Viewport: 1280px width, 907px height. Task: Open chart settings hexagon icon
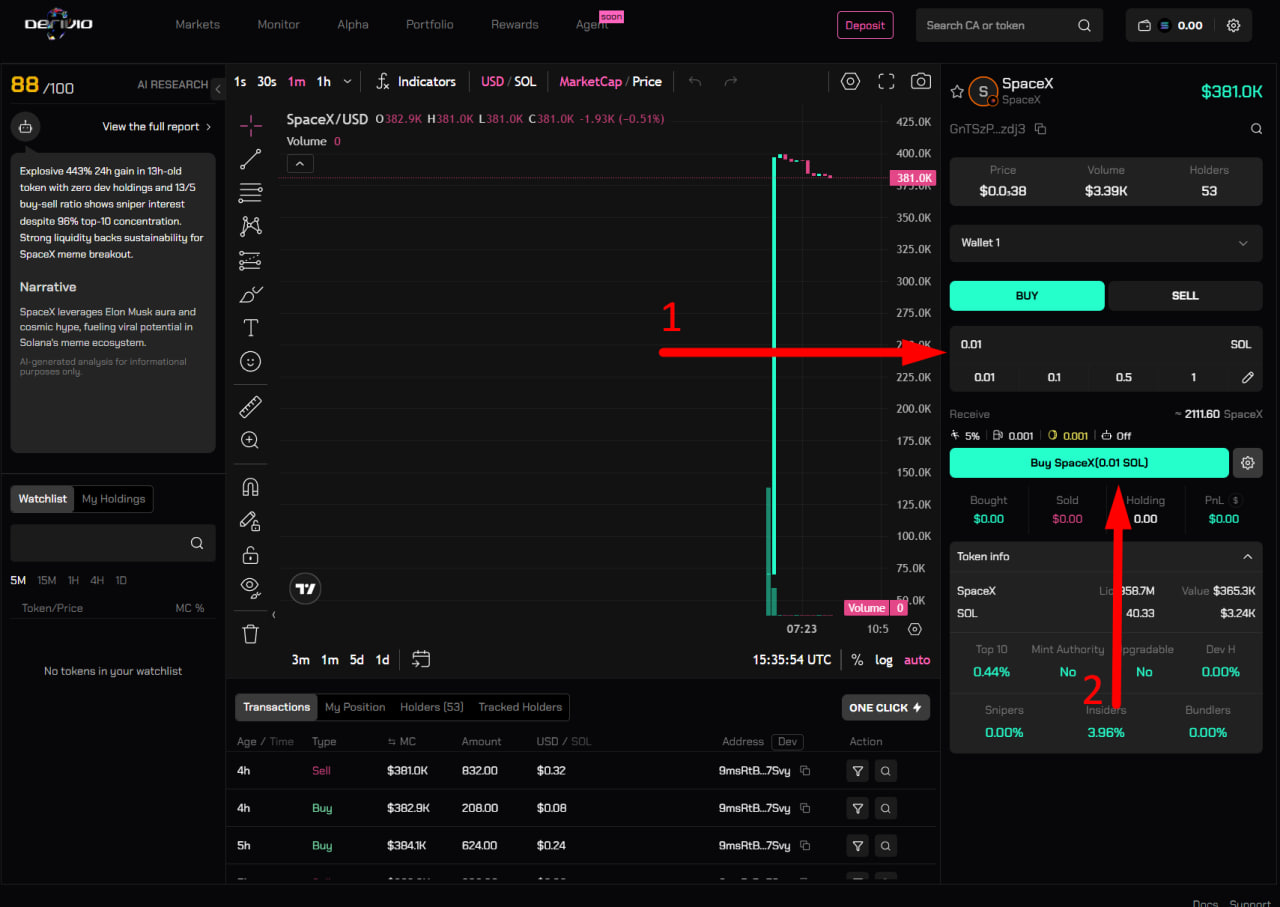pos(850,81)
